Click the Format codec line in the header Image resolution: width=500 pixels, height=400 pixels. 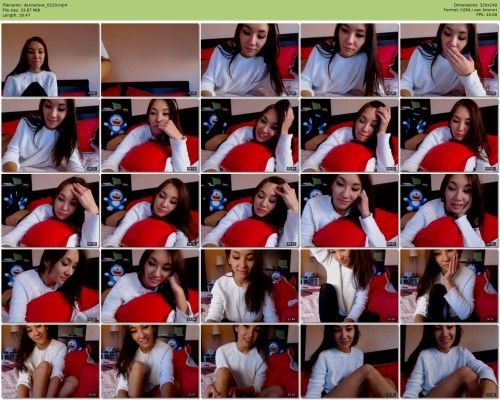(470, 10)
